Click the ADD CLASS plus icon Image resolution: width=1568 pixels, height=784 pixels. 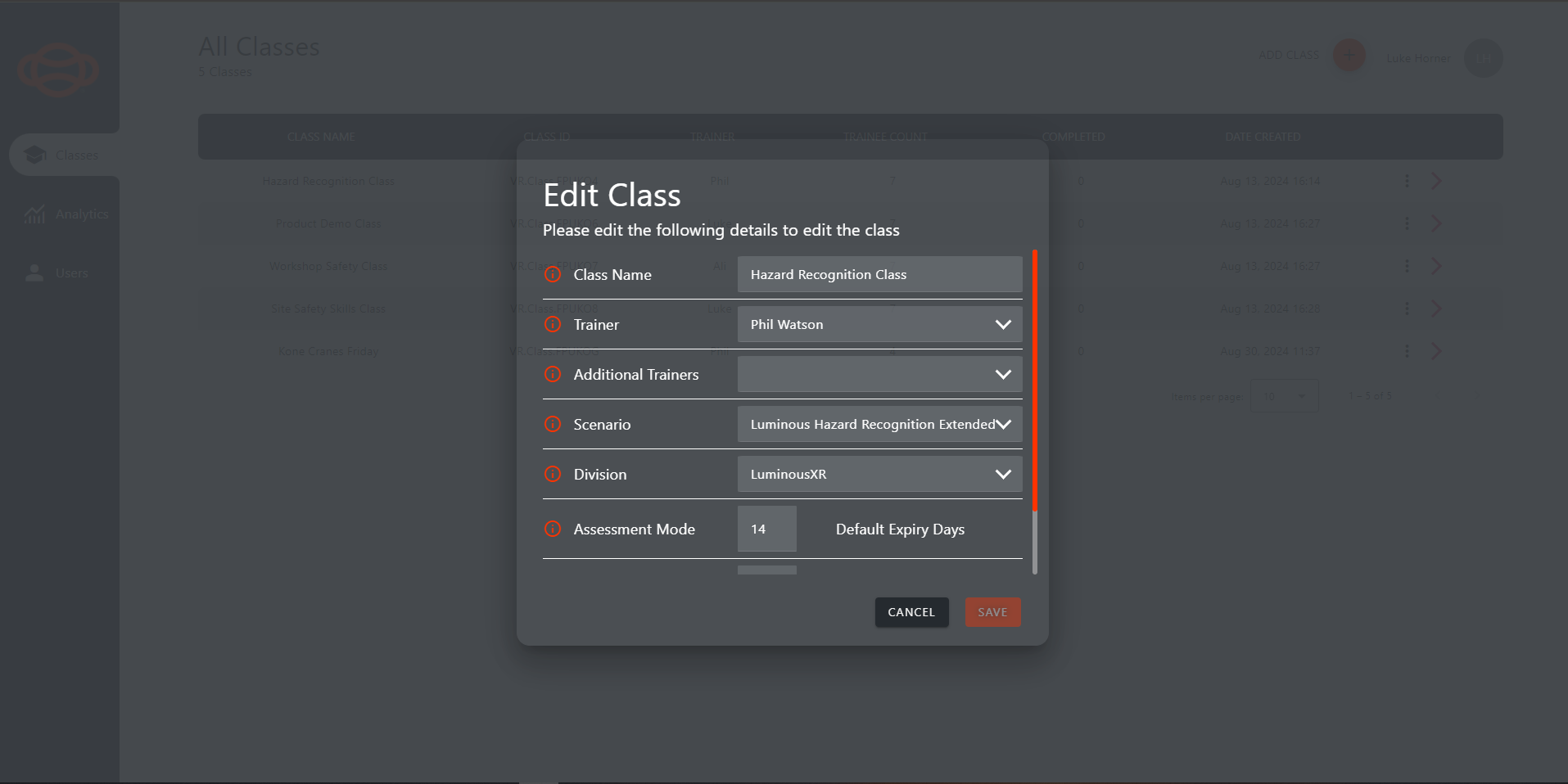1348,56
